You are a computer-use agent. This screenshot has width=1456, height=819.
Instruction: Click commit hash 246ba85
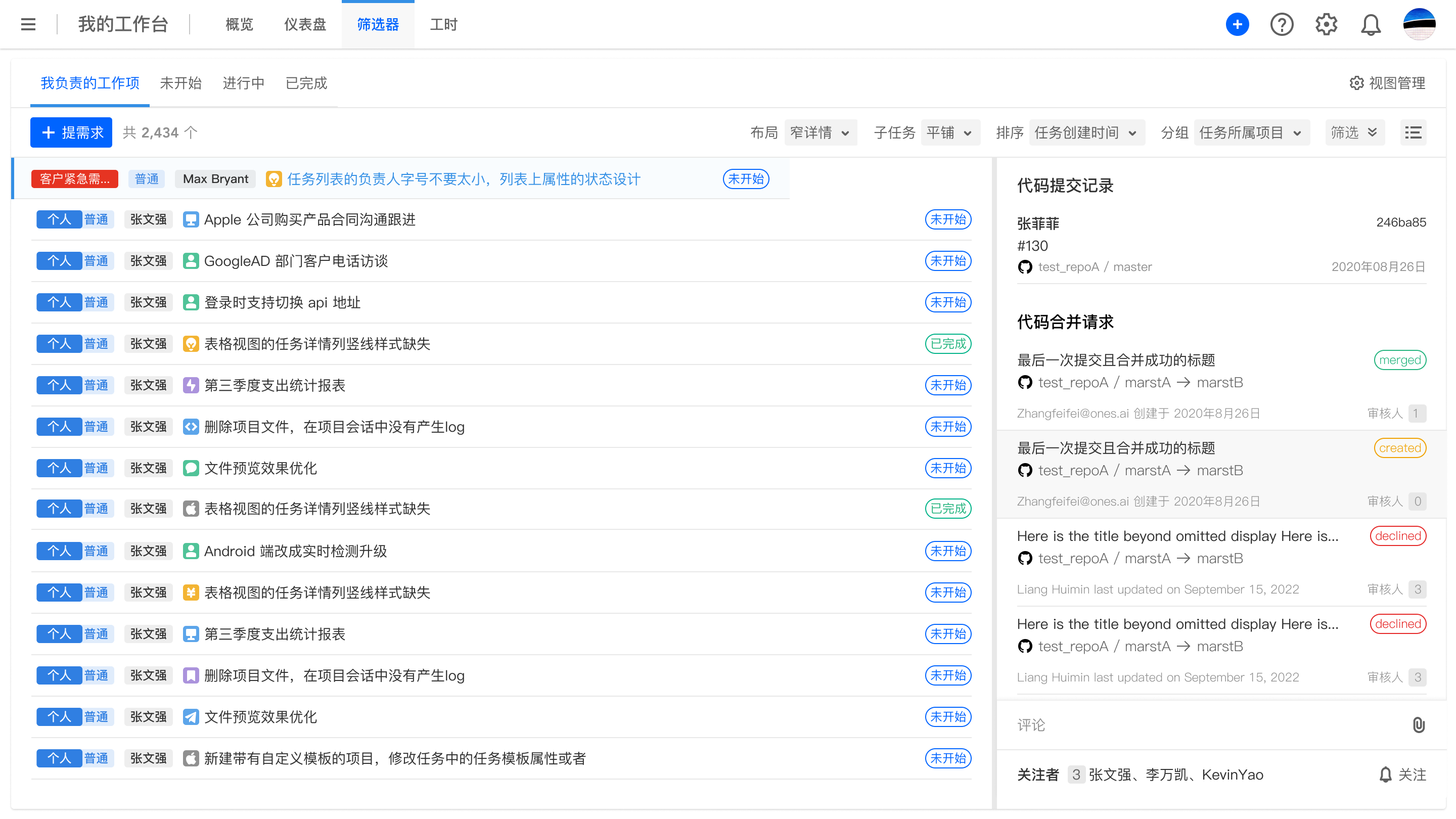click(x=1401, y=222)
